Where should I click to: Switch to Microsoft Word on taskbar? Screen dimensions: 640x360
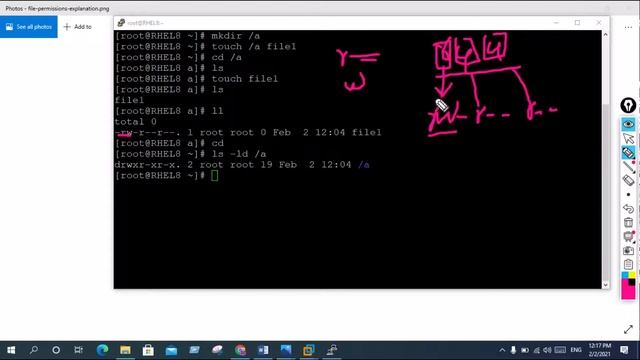pos(263,350)
